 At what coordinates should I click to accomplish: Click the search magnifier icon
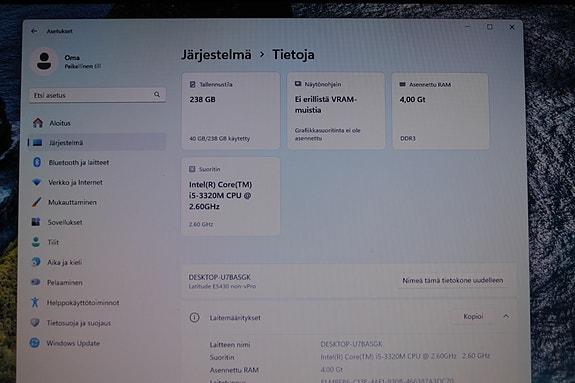(x=157, y=95)
